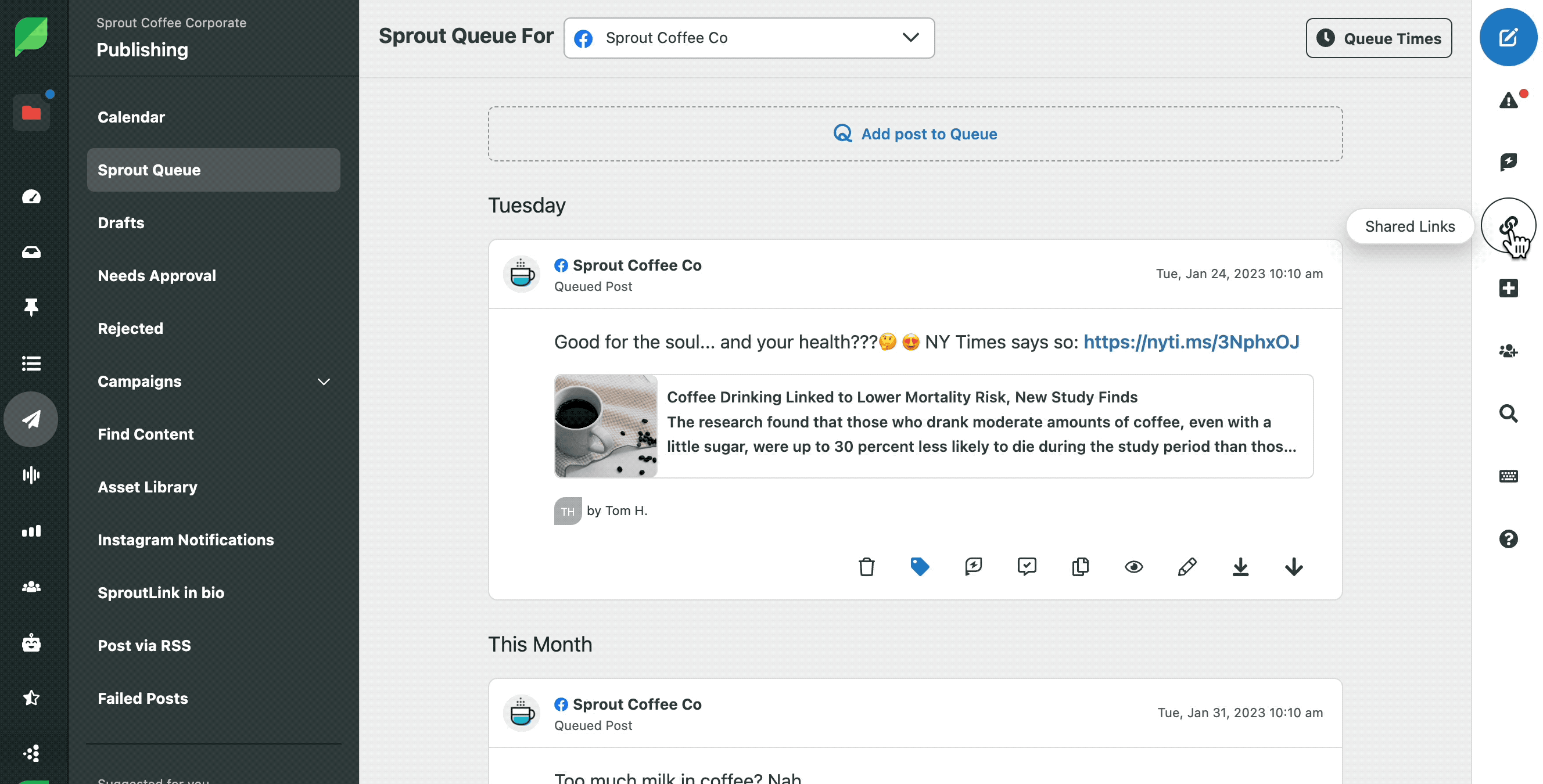The width and height of the screenshot is (1543, 784).
Task: Open keyboard shortcuts icon
Action: (1508, 476)
